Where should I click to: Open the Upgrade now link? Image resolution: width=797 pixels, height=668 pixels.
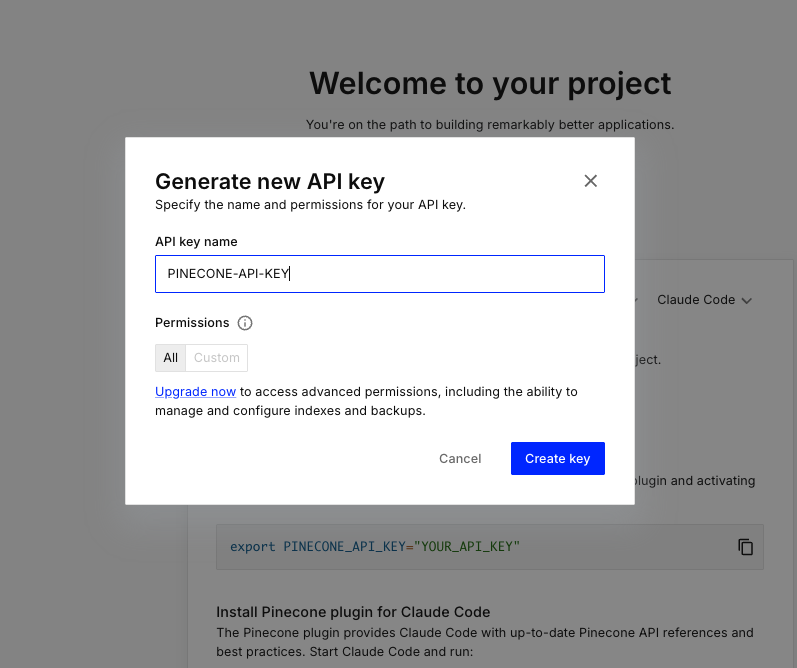click(x=195, y=392)
